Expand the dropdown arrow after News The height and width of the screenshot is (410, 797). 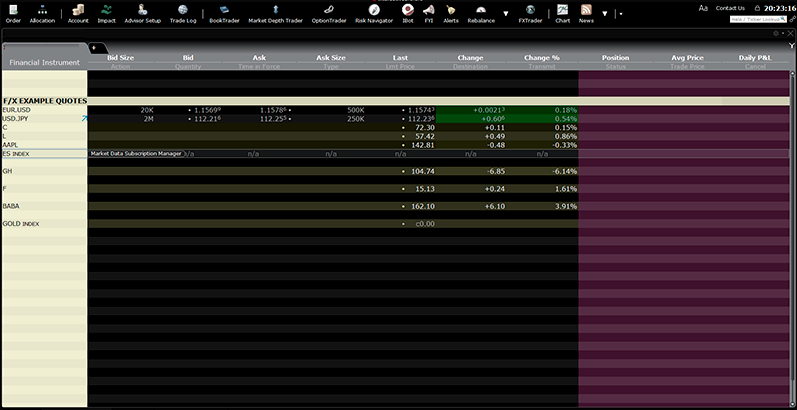pos(603,14)
